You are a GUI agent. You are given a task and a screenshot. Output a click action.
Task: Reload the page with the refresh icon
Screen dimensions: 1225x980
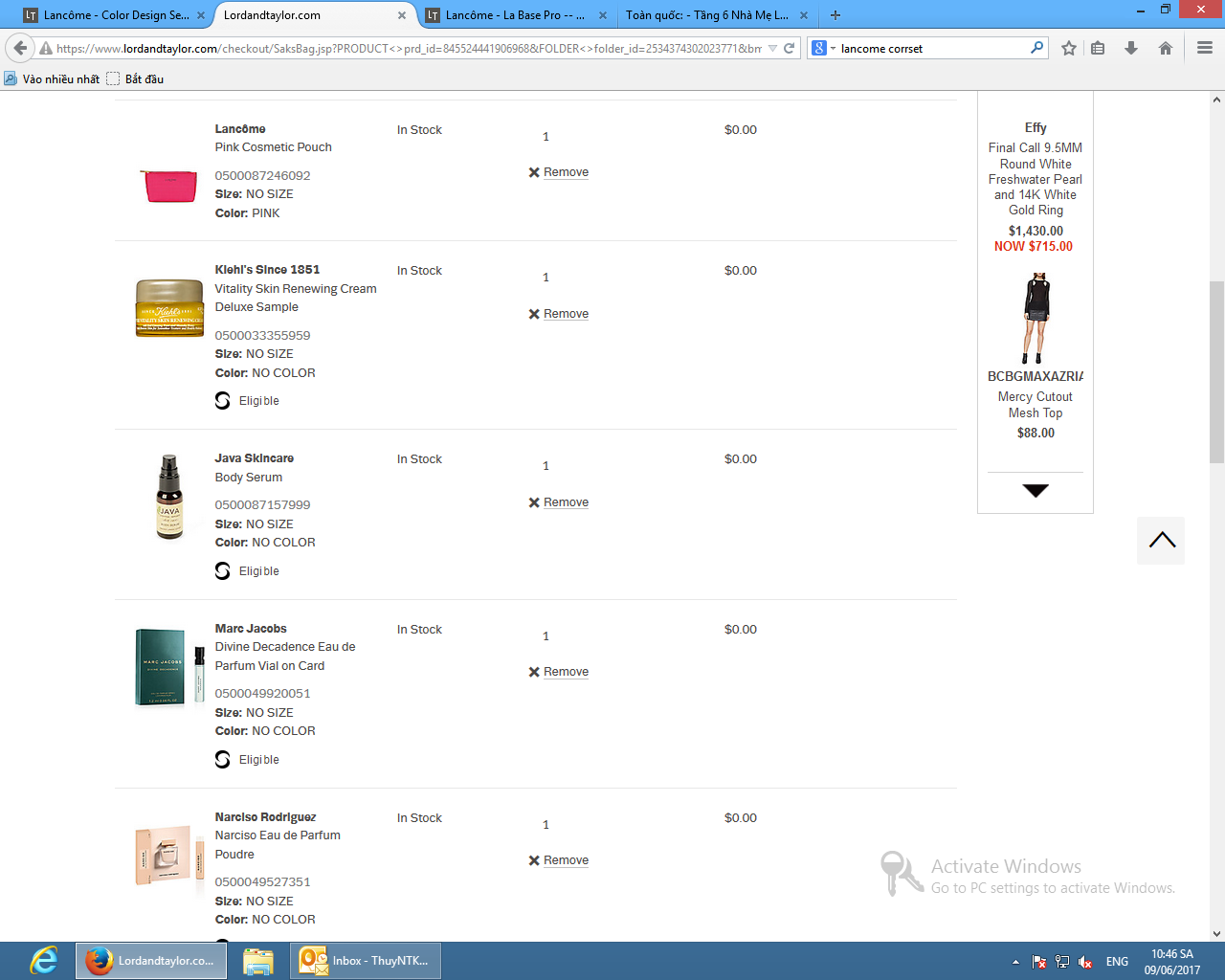pos(790,48)
